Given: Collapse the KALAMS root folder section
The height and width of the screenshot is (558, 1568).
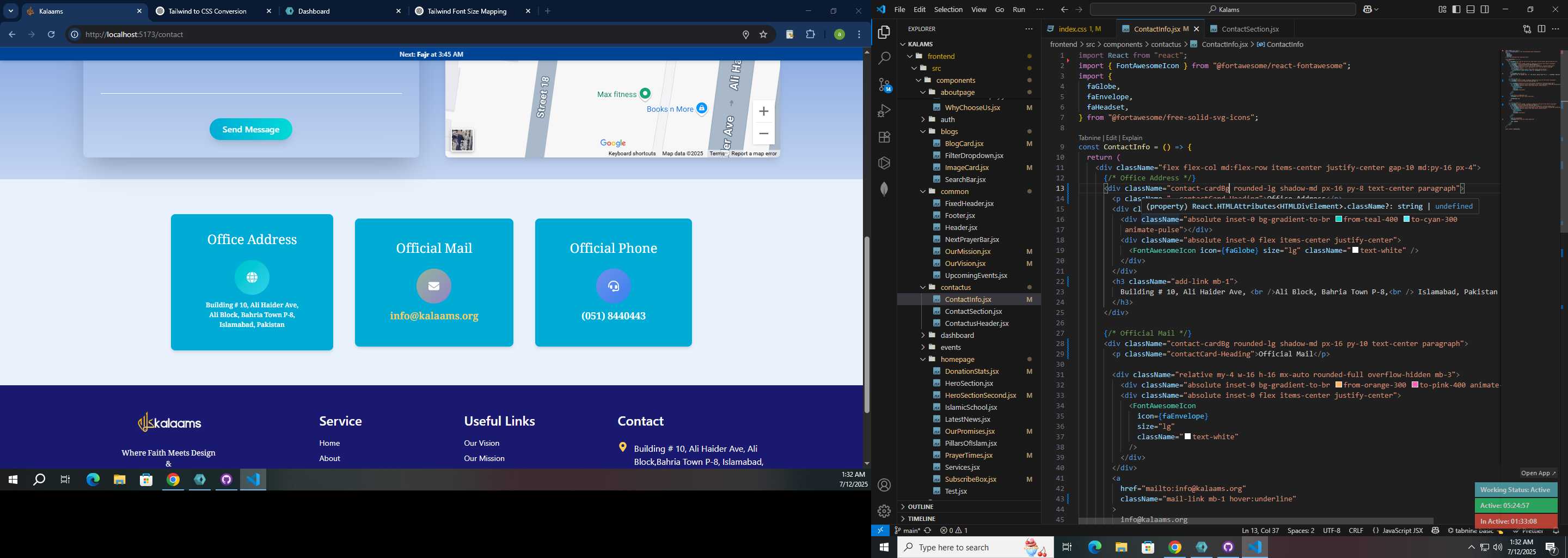Looking at the screenshot, I should [920, 44].
